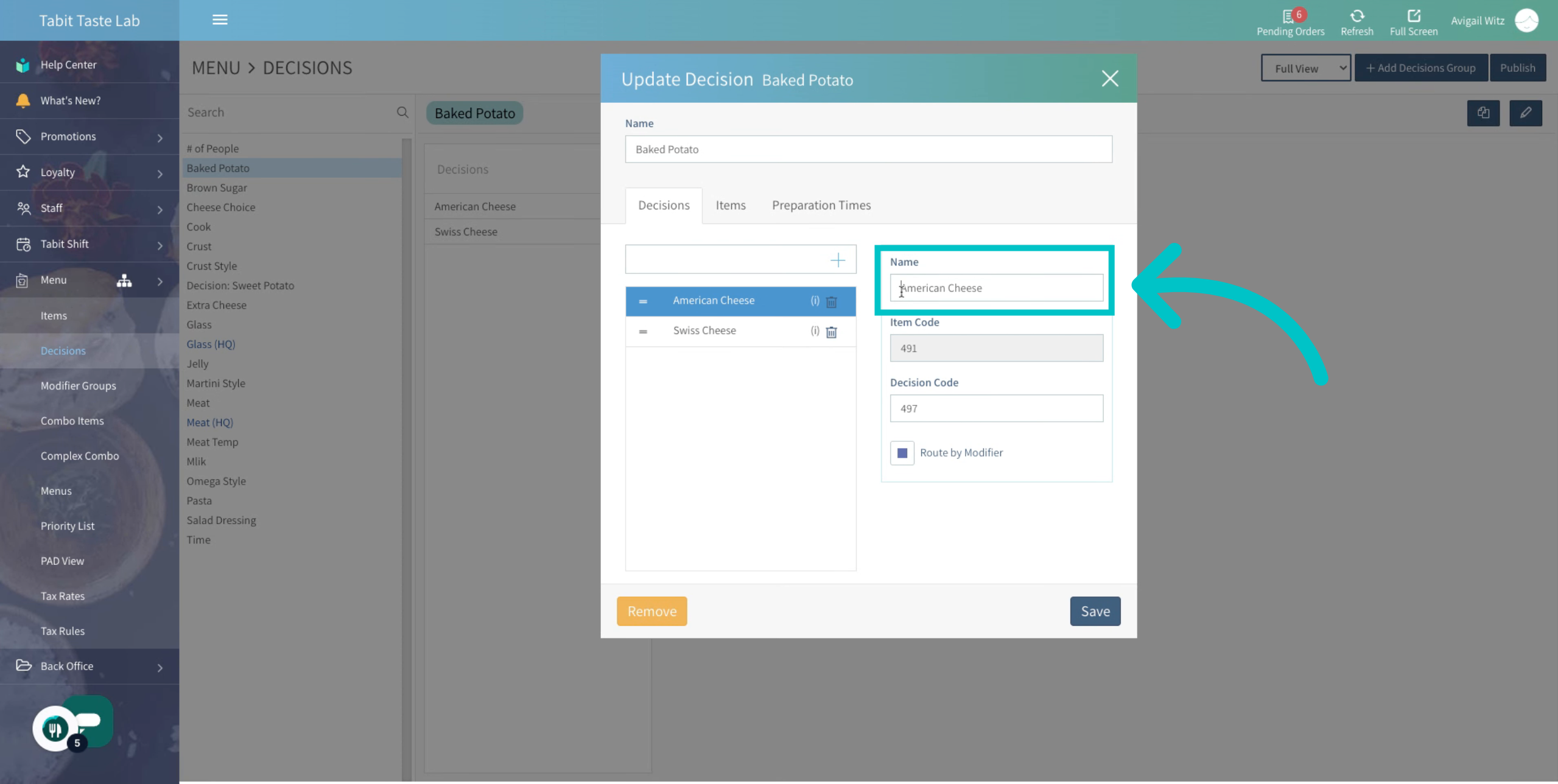Open Help Center in sidebar
This screenshot has height=784, width=1558.
pyautogui.click(x=89, y=65)
